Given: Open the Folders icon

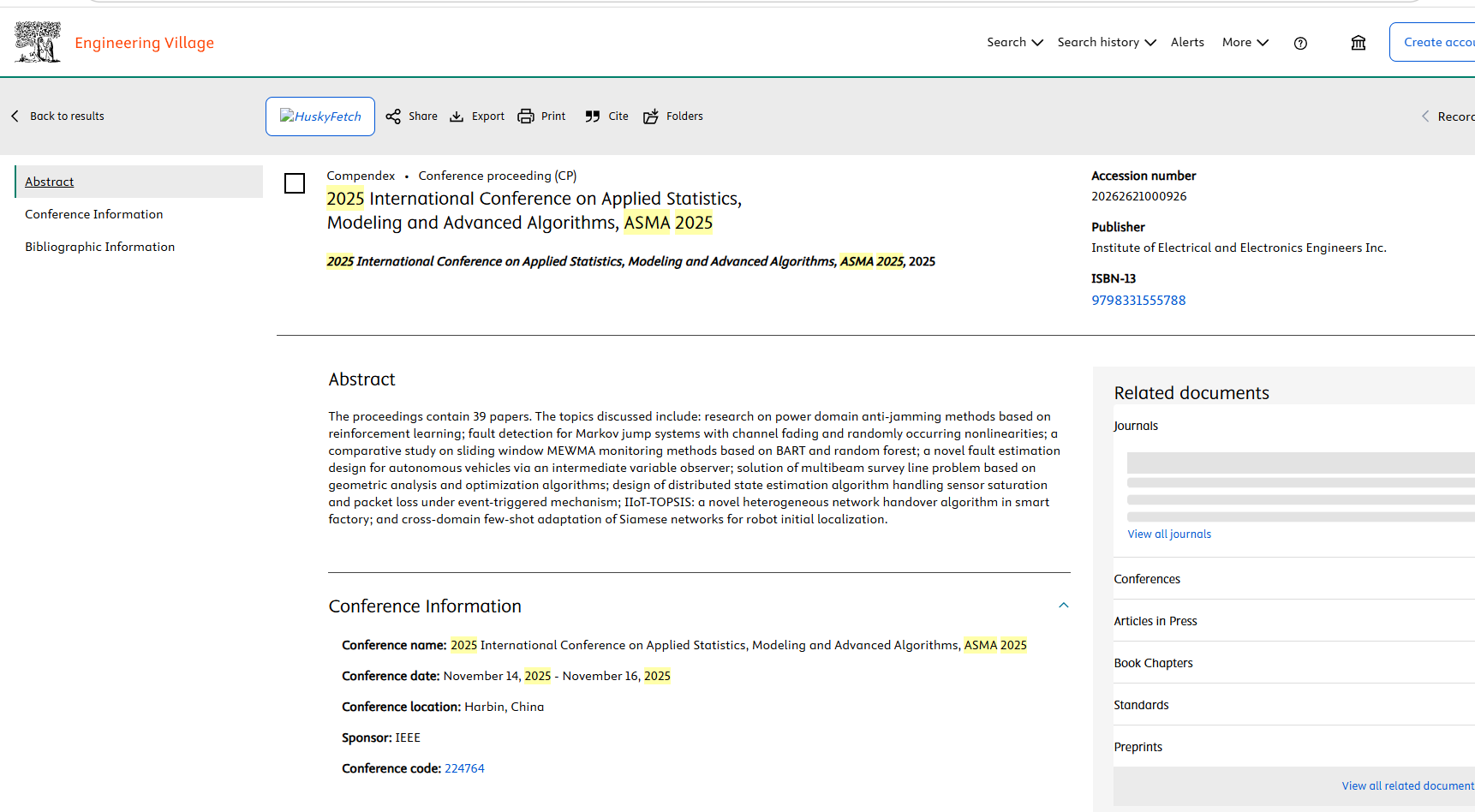Looking at the screenshot, I should [651, 116].
